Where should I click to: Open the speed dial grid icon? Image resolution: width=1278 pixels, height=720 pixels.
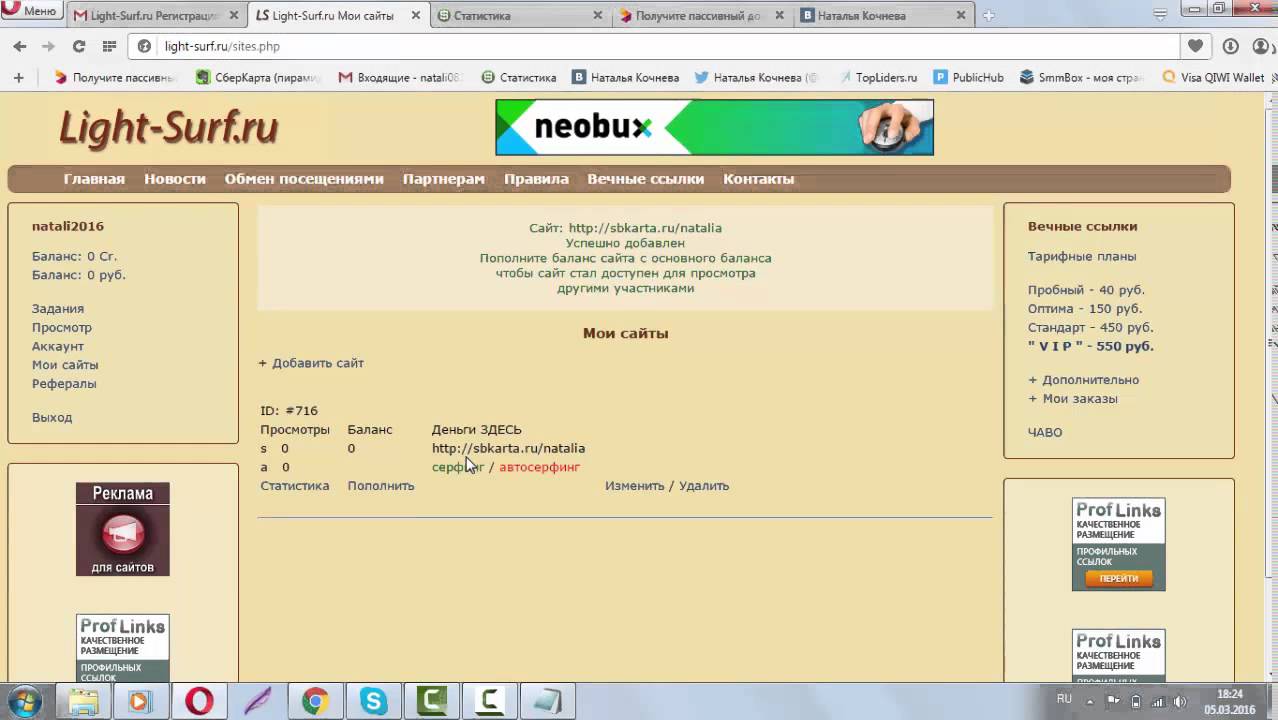[109, 46]
